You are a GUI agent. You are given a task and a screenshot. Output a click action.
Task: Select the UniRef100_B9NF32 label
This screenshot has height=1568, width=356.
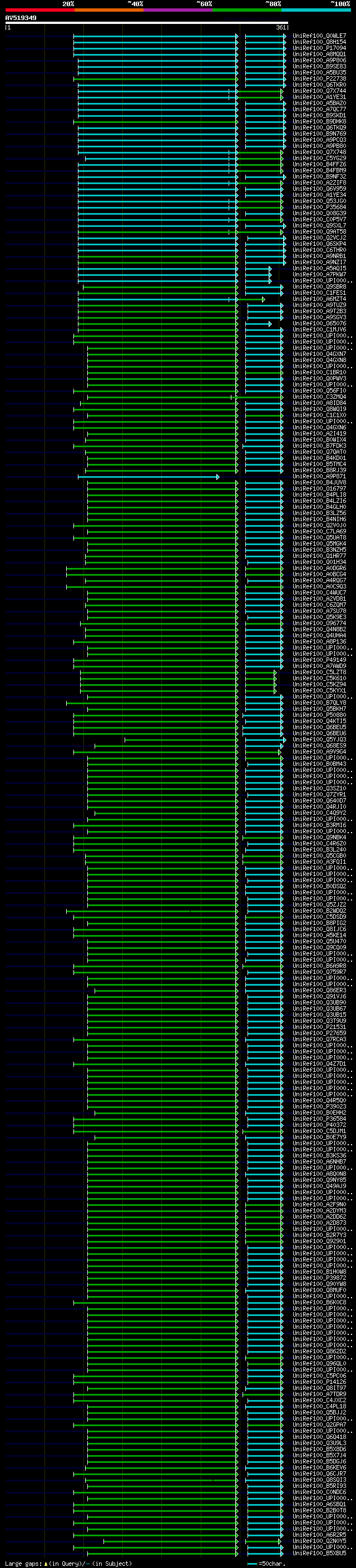coord(319,176)
